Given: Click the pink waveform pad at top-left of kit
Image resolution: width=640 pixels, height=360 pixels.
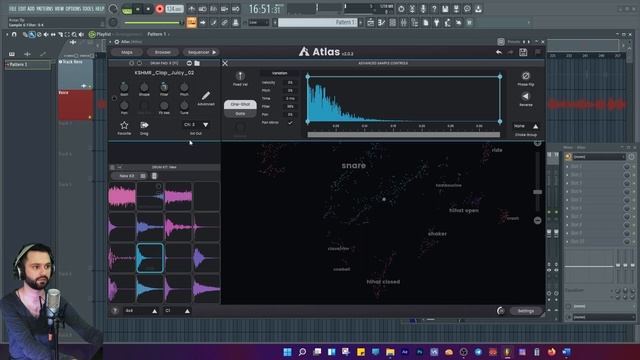Looking at the screenshot, I should click(x=122, y=196).
